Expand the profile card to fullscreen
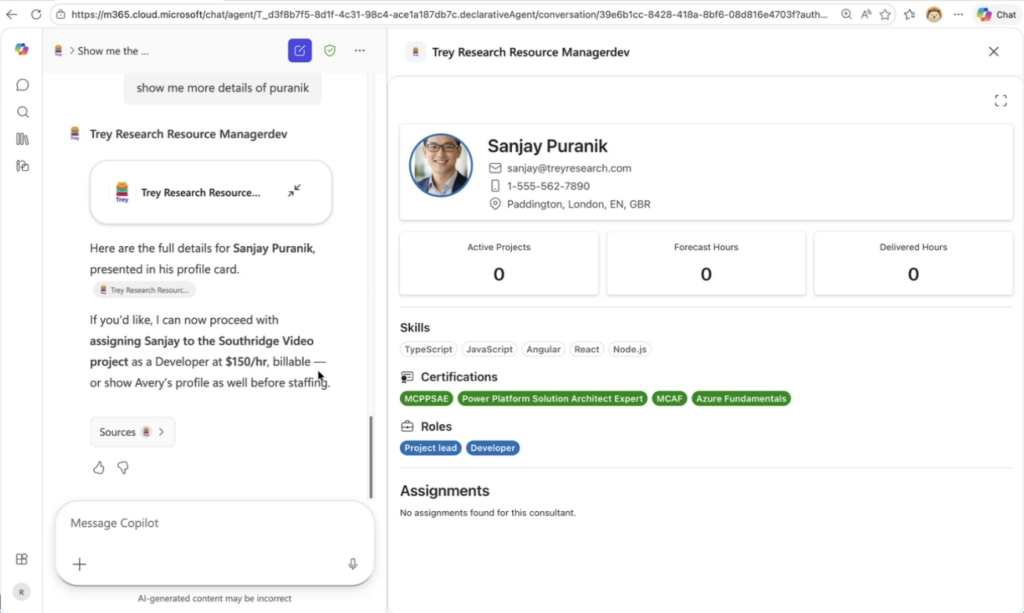This screenshot has height=613, width=1024. click(1000, 100)
